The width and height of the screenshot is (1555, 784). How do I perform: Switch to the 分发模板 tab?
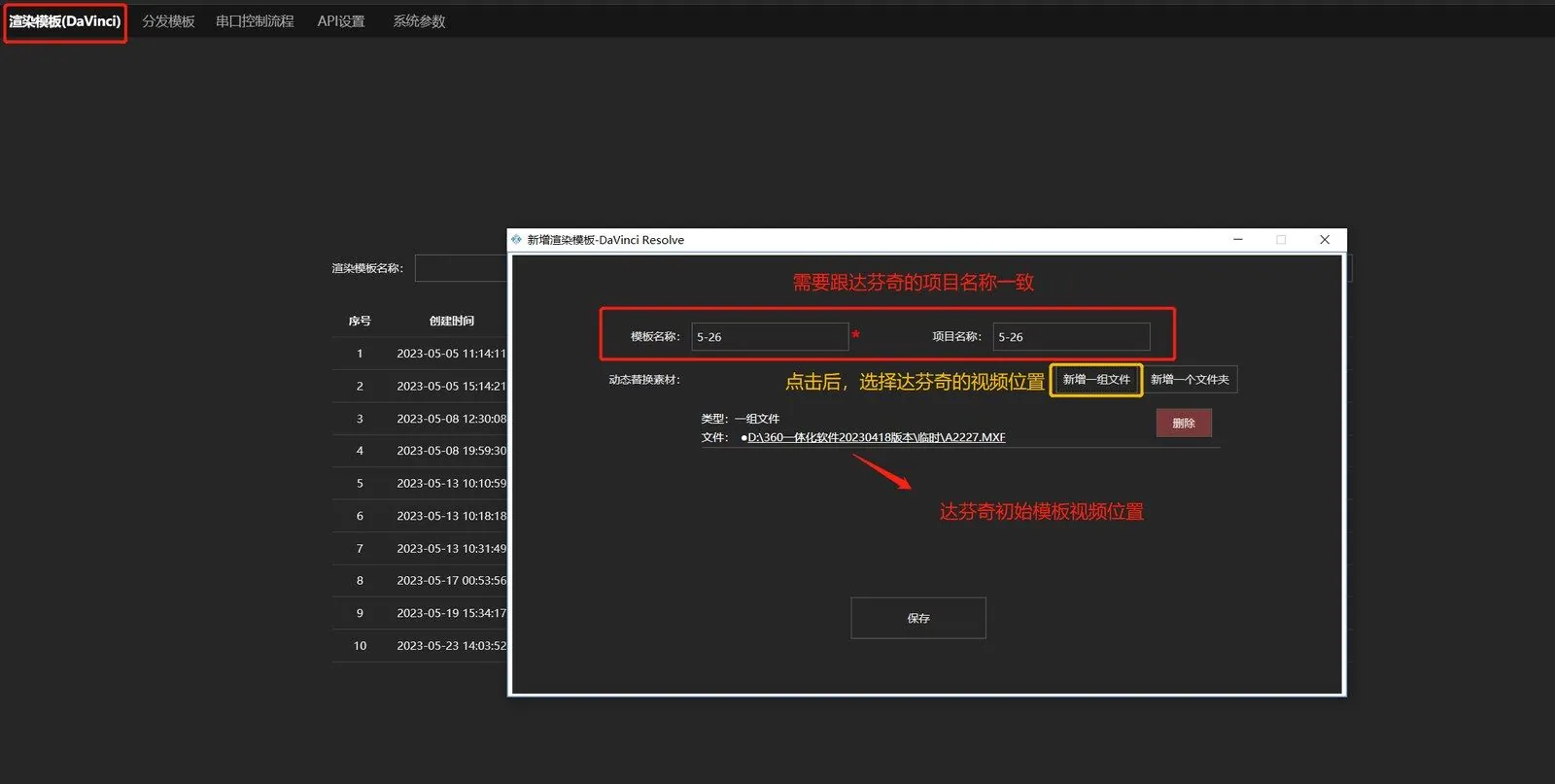click(x=168, y=21)
